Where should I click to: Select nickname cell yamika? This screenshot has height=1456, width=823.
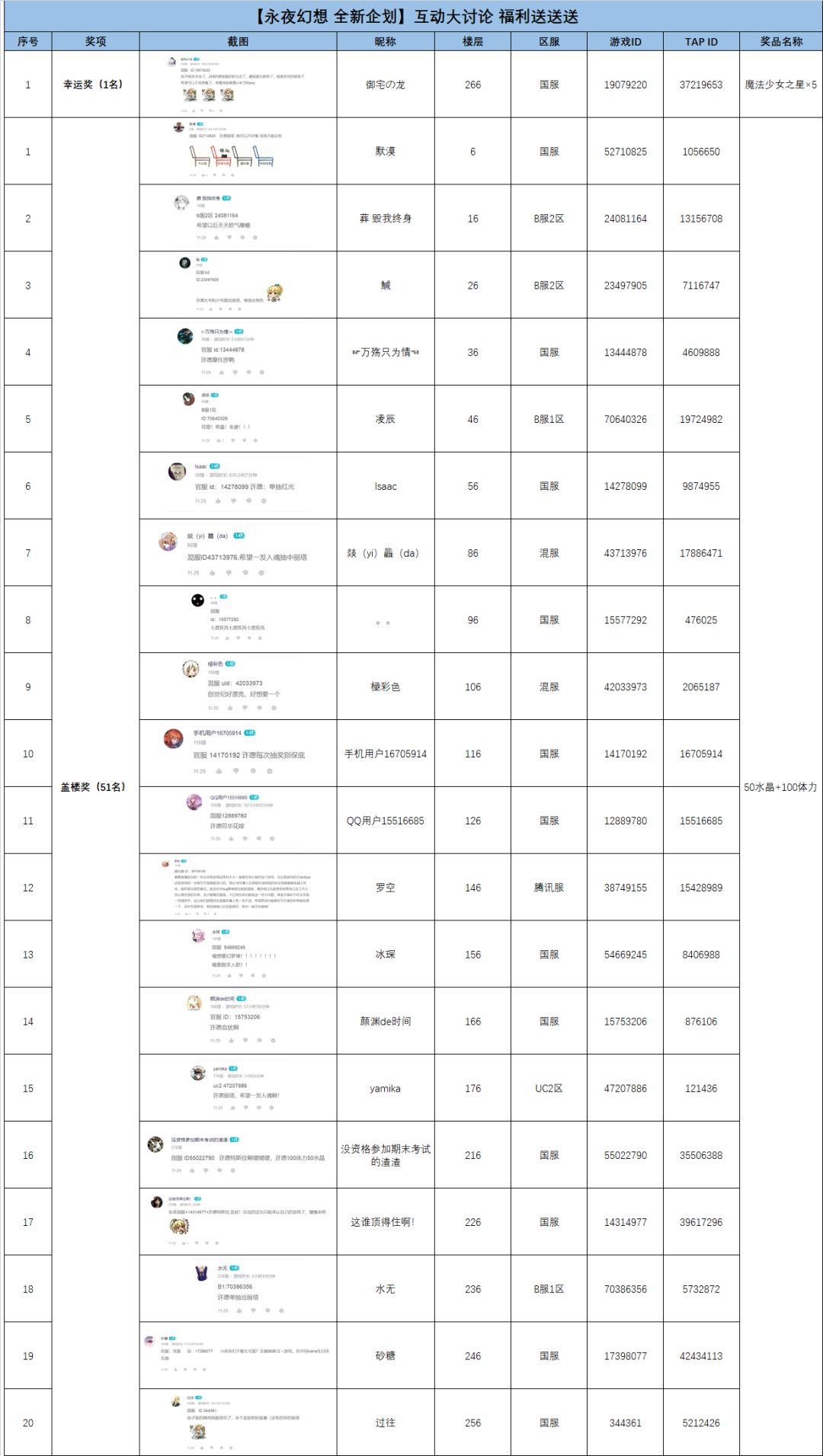tap(386, 1088)
